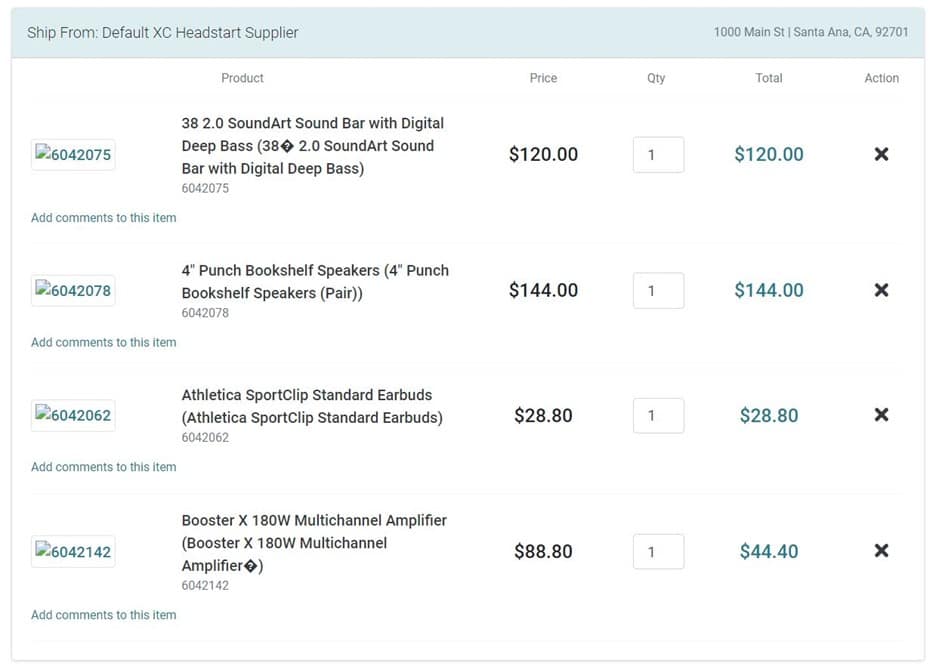Screen dimensions: 936x666
Task: Remove the Athletica SportClip Earbuds item
Action: (x=881, y=415)
